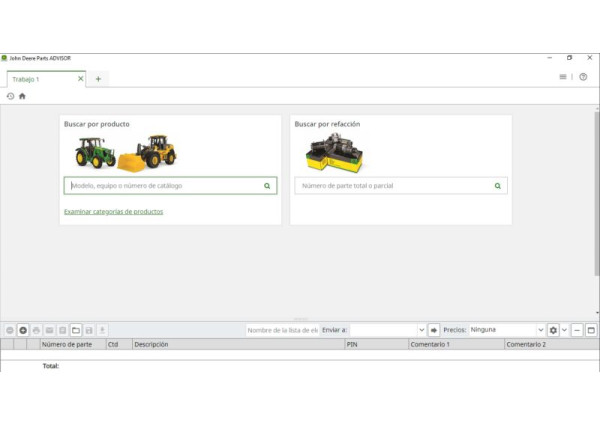Open the settings gear in parts list toolbar

pyautogui.click(x=553, y=330)
